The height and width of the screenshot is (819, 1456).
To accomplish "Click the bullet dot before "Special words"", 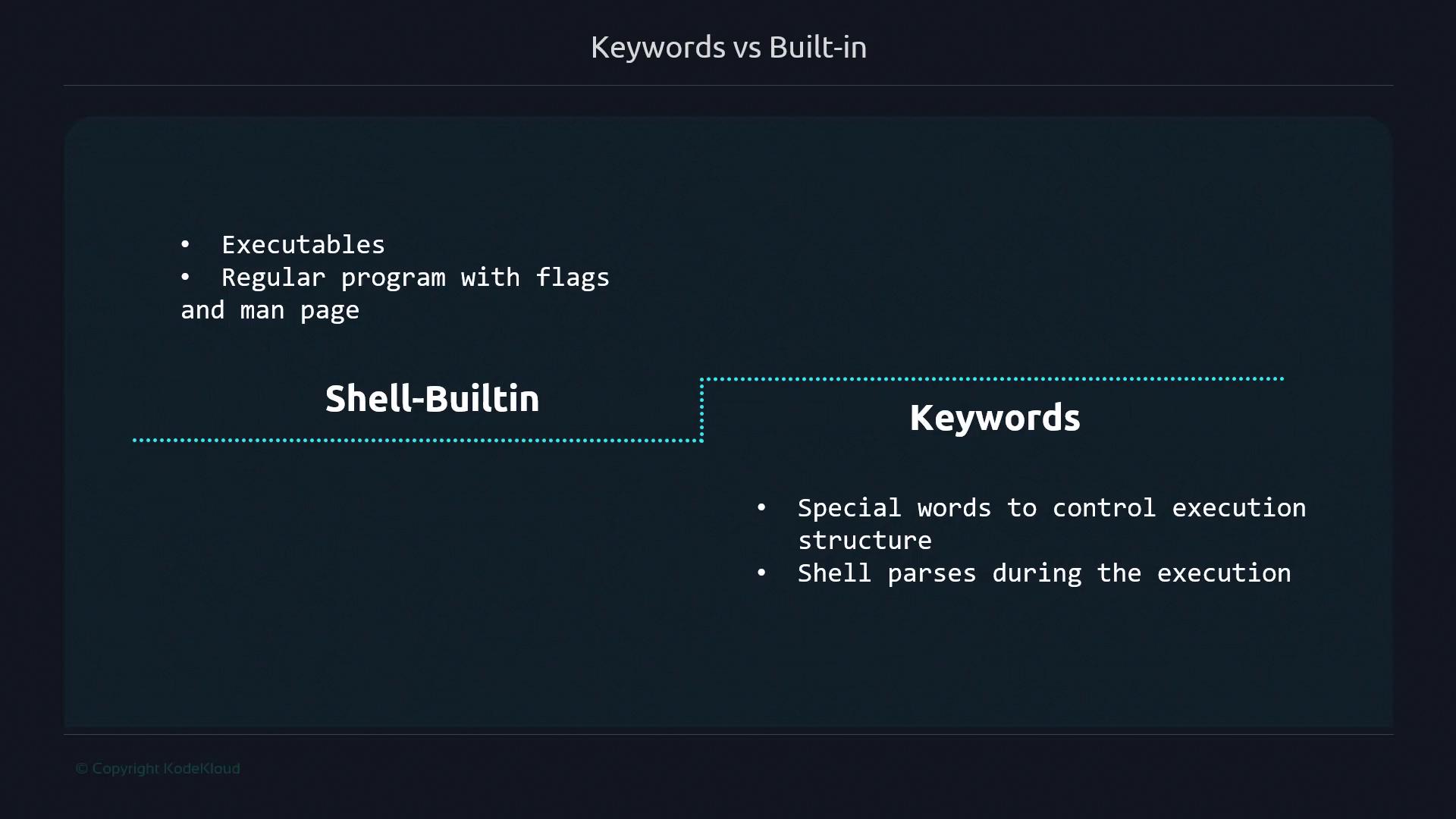I will pos(761,508).
